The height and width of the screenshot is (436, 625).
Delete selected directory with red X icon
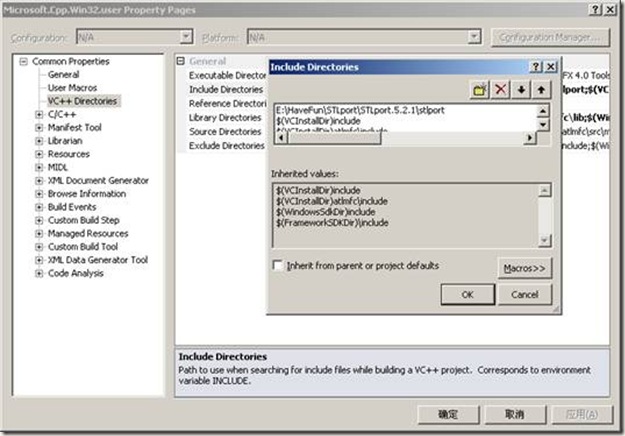(x=501, y=89)
